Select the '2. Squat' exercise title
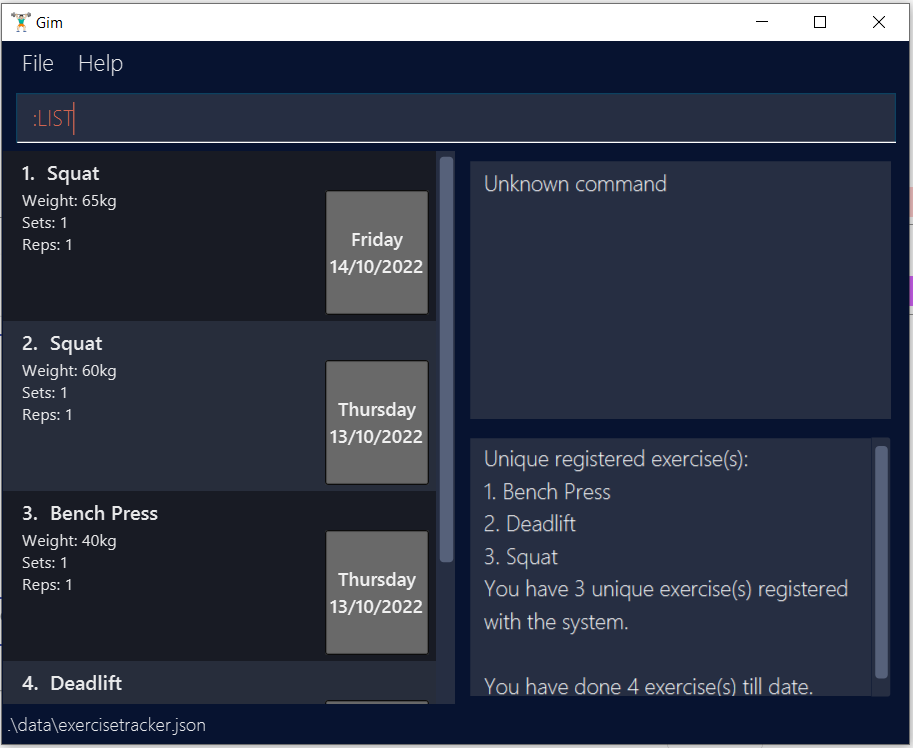Screen dimensions: 913x748 (x=62, y=343)
